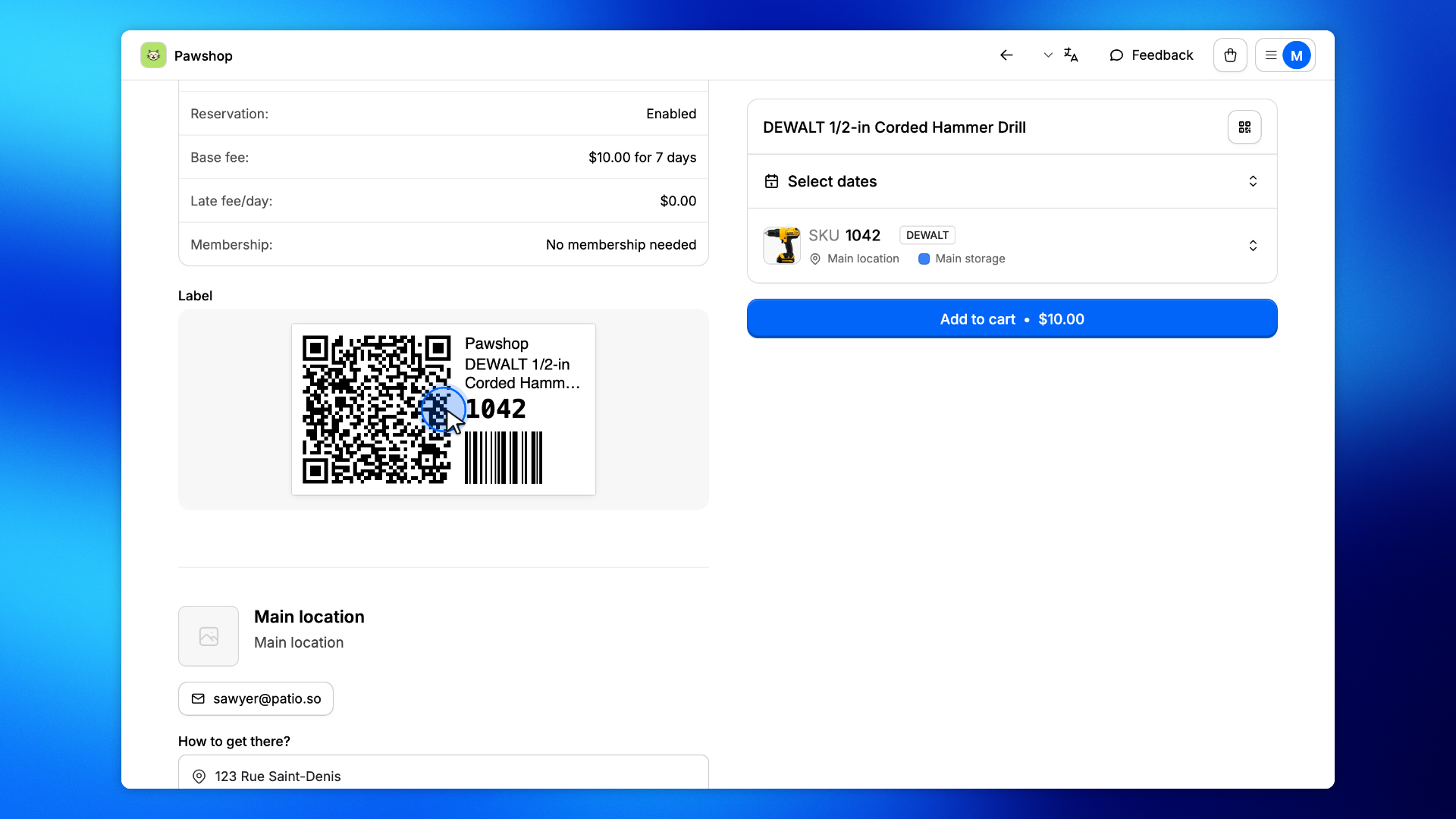Click the Enabled reservation value
The image size is (1456, 819).
[671, 114]
